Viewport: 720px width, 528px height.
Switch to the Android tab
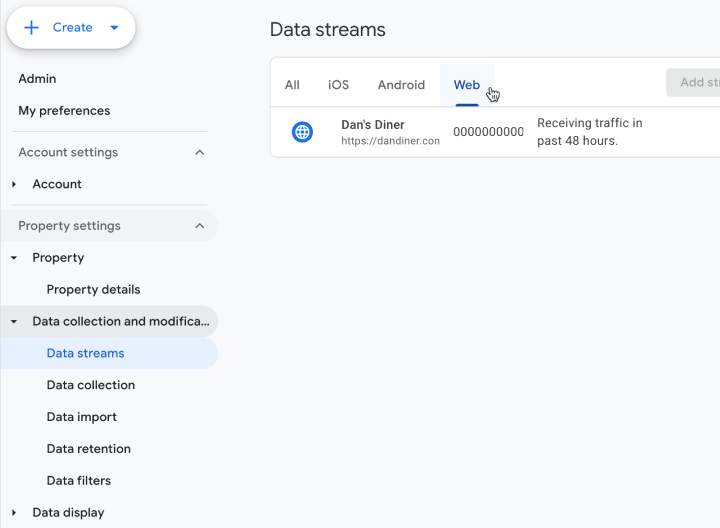point(401,85)
